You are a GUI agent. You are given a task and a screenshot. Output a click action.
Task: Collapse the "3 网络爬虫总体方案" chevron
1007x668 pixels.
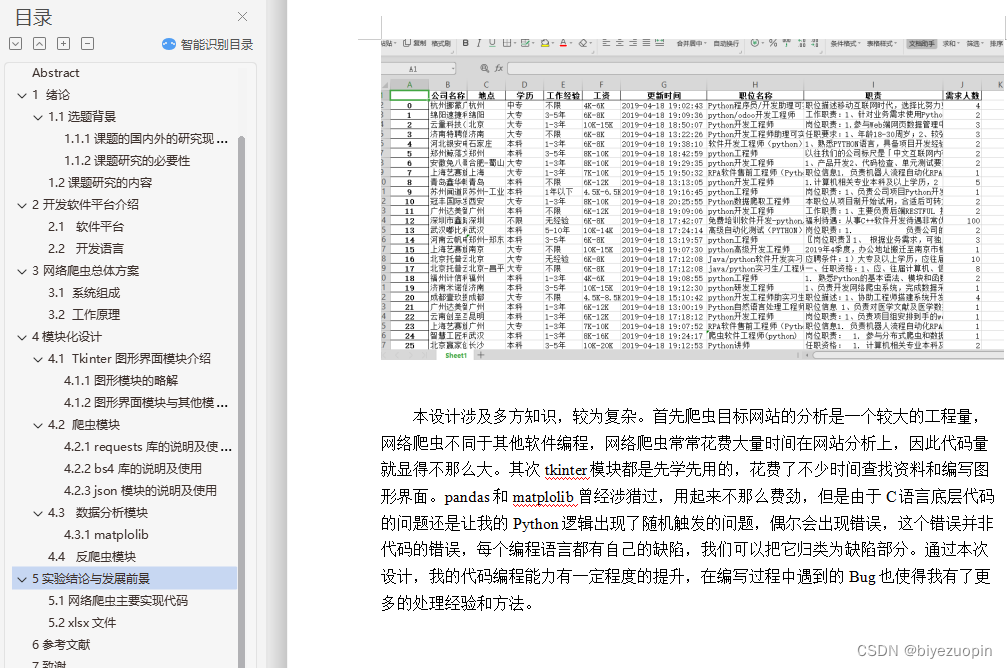(22, 271)
